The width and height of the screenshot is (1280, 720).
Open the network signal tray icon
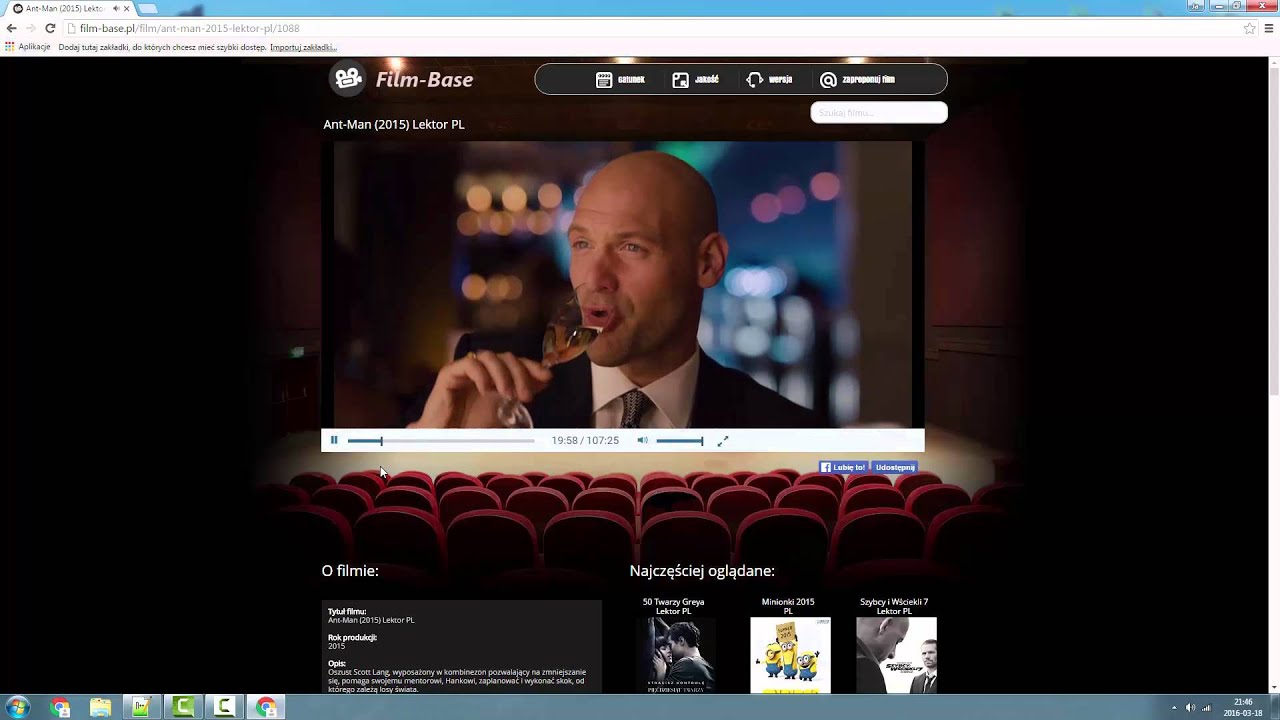[1206, 707]
